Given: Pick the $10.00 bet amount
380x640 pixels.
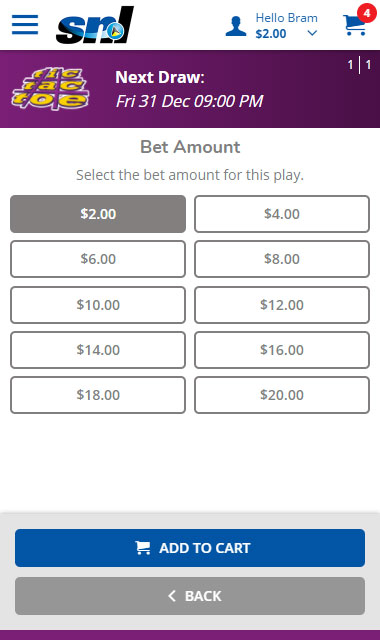Looking at the screenshot, I should click(98, 305).
